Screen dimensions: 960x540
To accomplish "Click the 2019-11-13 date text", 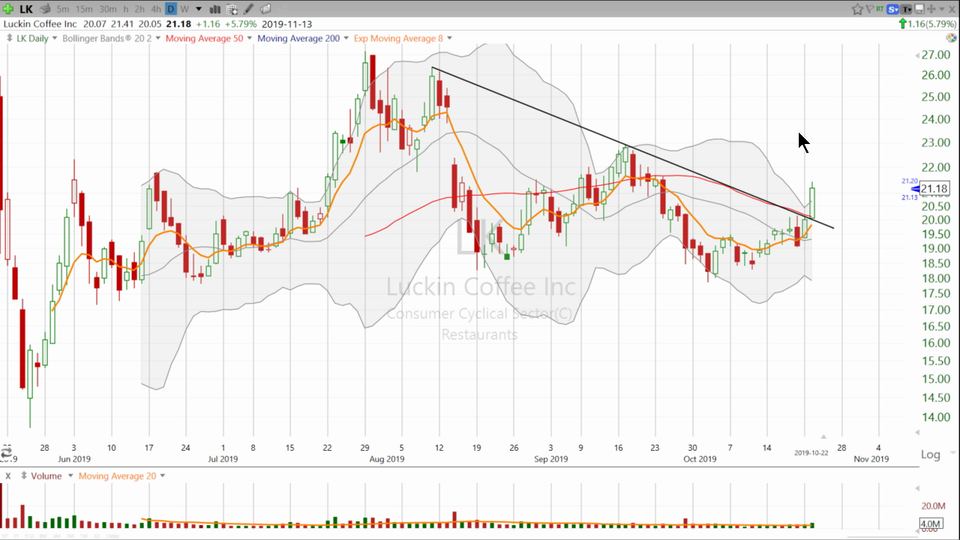I will pos(287,24).
